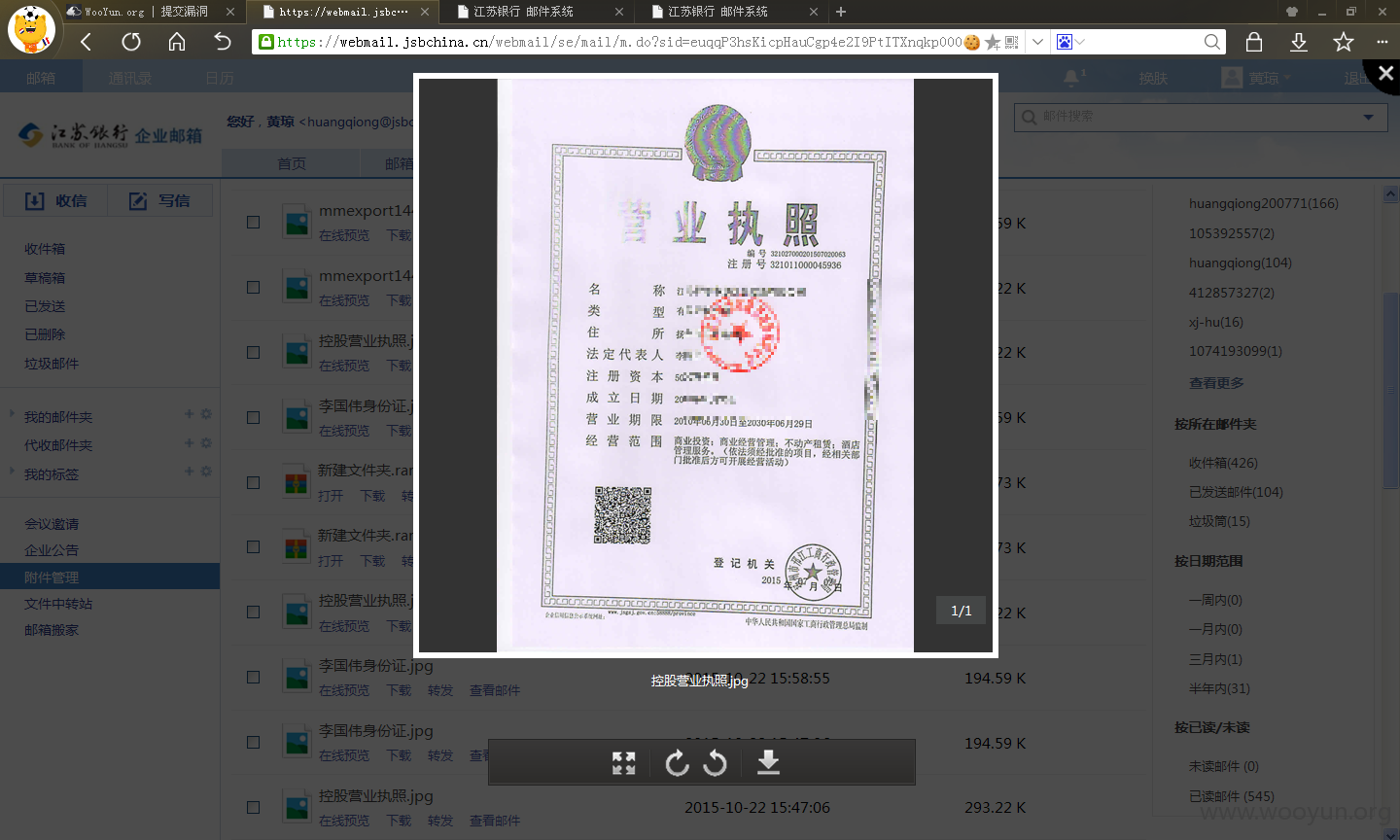
Task: Open gear settings next to 我的邮件夹
Action: coord(206,414)
